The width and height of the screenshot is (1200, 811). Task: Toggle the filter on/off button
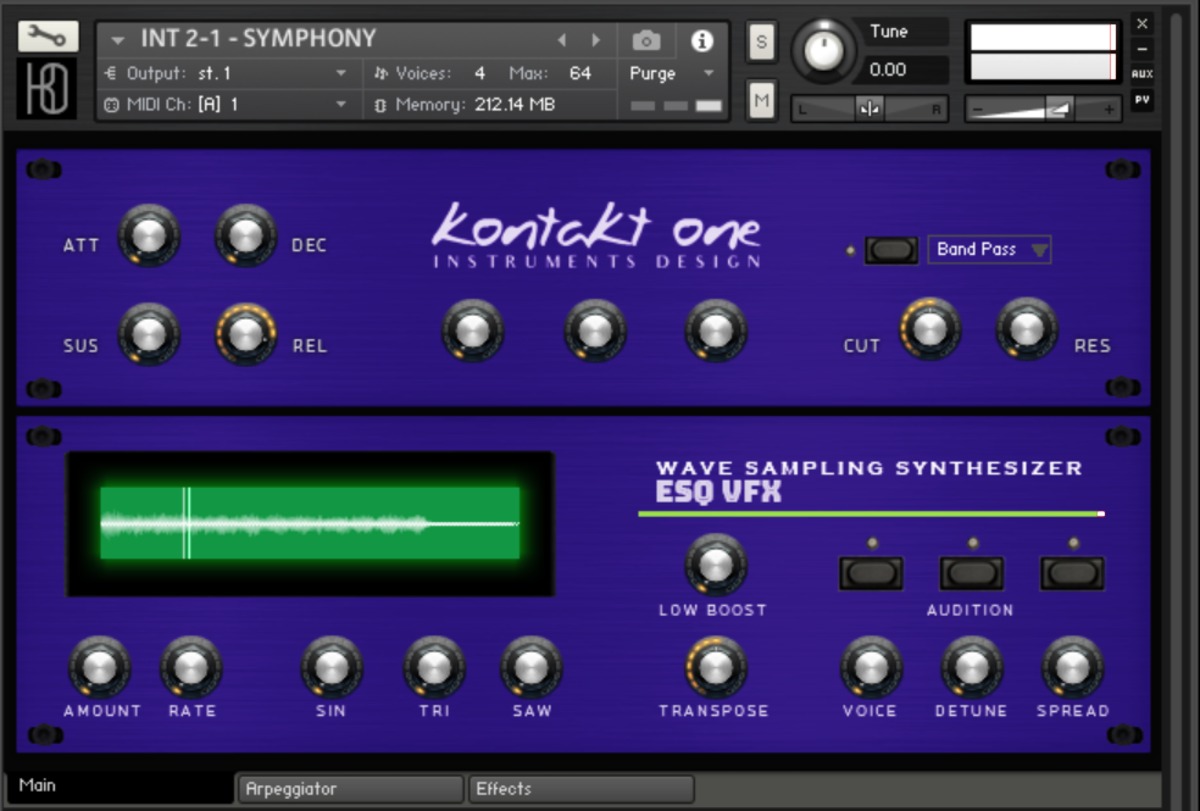click(x=891, y=250)
